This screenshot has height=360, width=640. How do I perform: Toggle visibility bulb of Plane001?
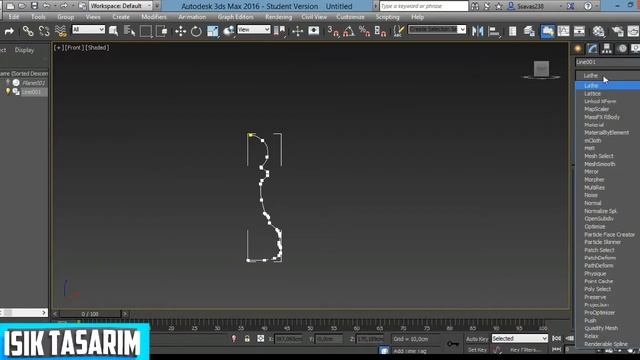pos(8,82)
